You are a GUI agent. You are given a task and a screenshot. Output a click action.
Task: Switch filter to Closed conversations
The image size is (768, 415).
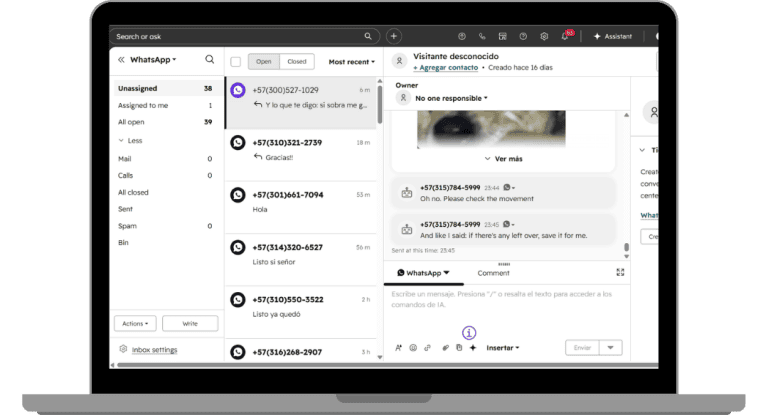[x=297, y=62]
